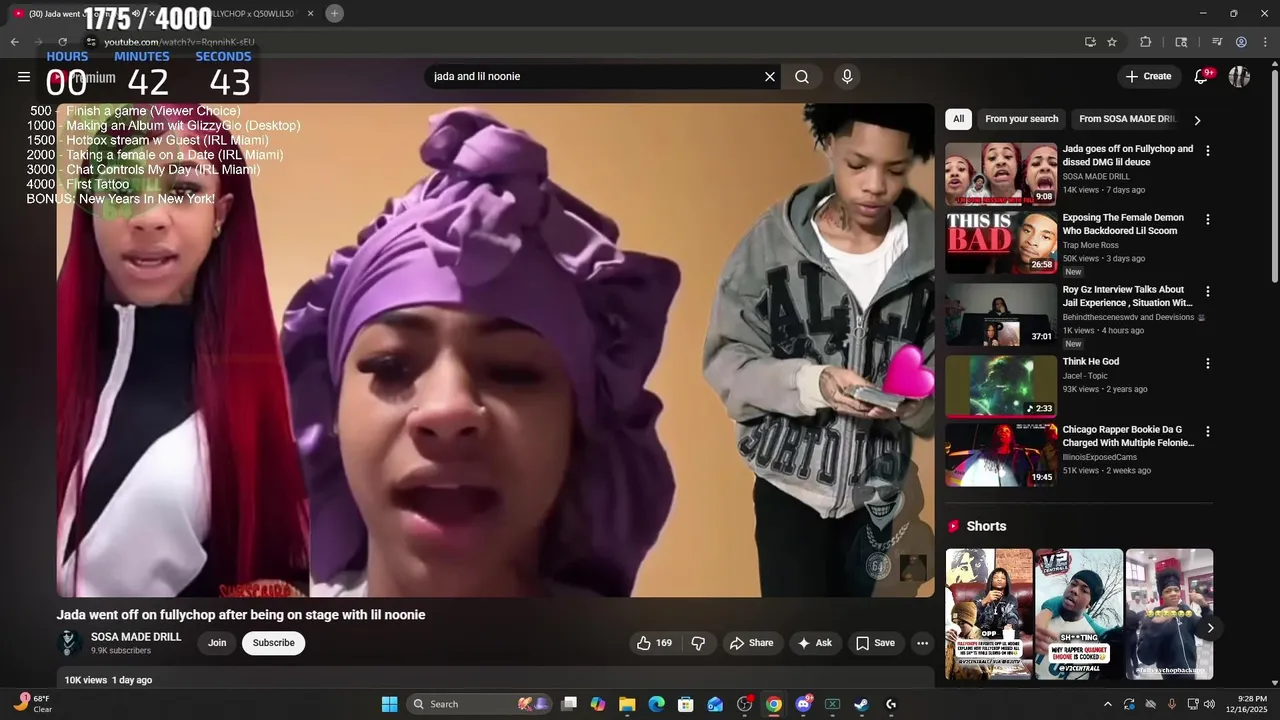Open the middle Shorts thumbnail

(1079, 614)
